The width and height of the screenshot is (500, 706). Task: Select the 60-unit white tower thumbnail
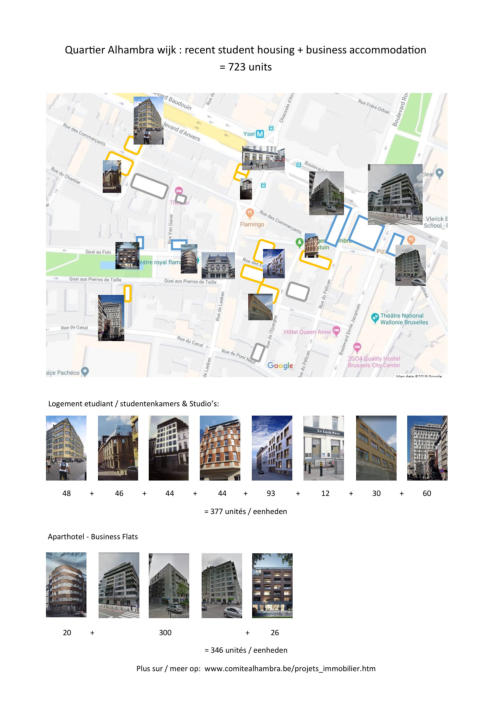coord(427,448)
